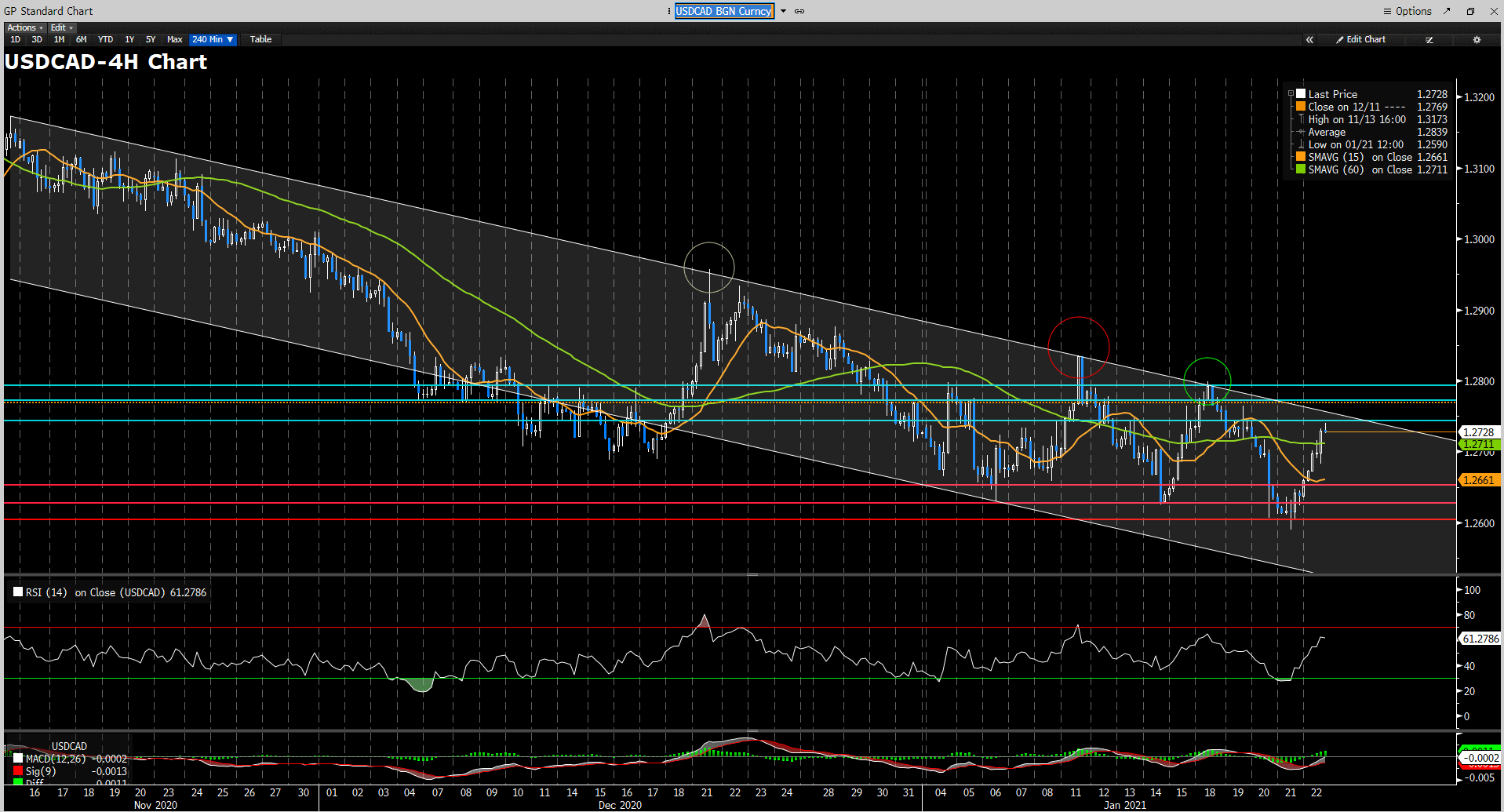Expand security dropdown arrow next to USDCAD field
The height and width of the screenshot is (812, 1504).
click(x=783, y=11)
